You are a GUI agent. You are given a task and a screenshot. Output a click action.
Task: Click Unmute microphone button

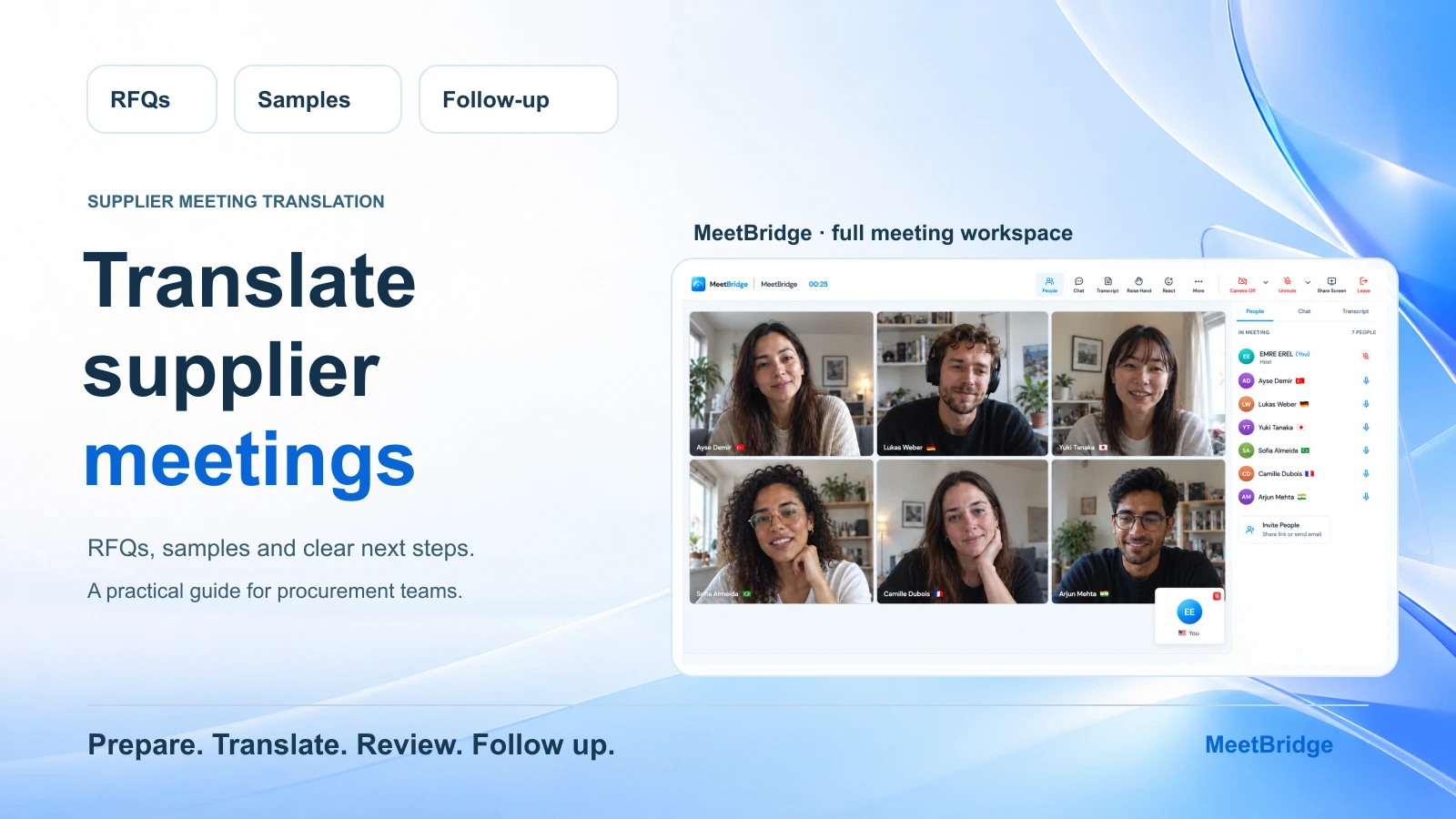[x=1287, y=285]
